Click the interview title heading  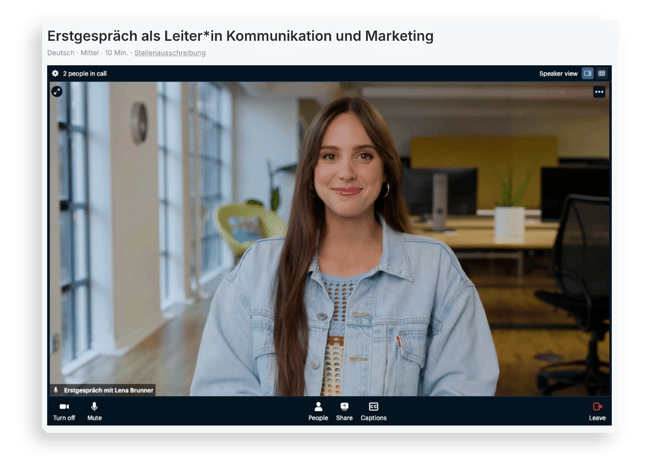click(240, 36)
